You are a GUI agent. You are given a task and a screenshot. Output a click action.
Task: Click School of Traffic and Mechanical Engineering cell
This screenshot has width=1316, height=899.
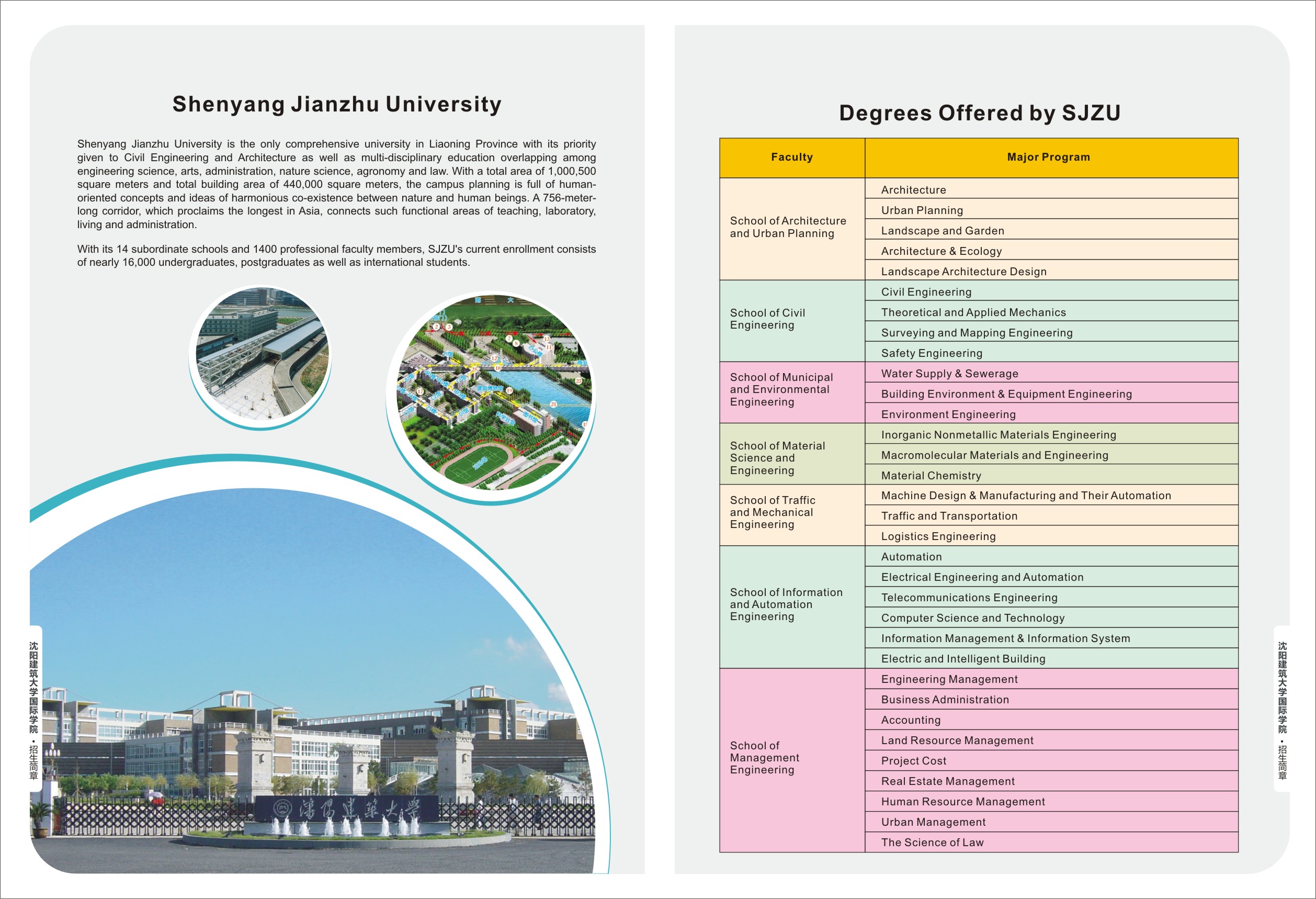pyautogui.click(x=791, y=514)
